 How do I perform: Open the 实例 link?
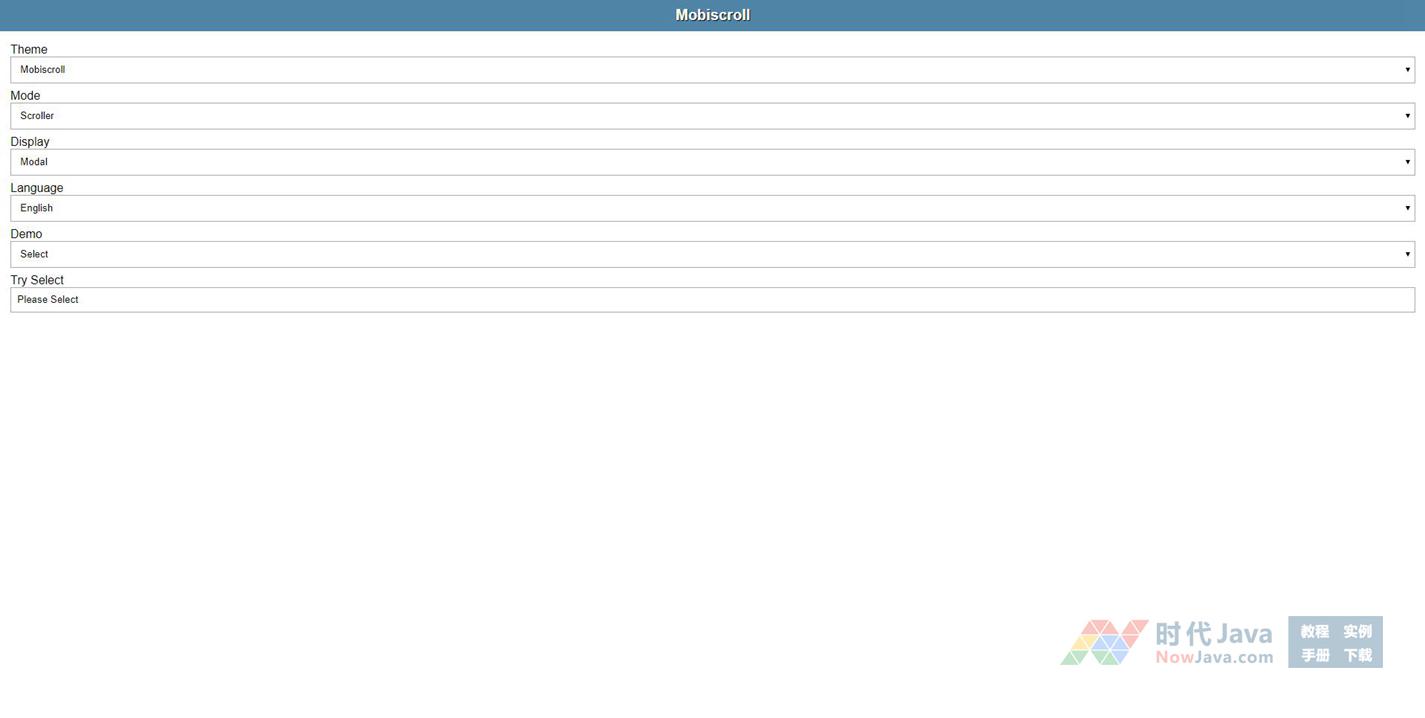pos(1357,631)
